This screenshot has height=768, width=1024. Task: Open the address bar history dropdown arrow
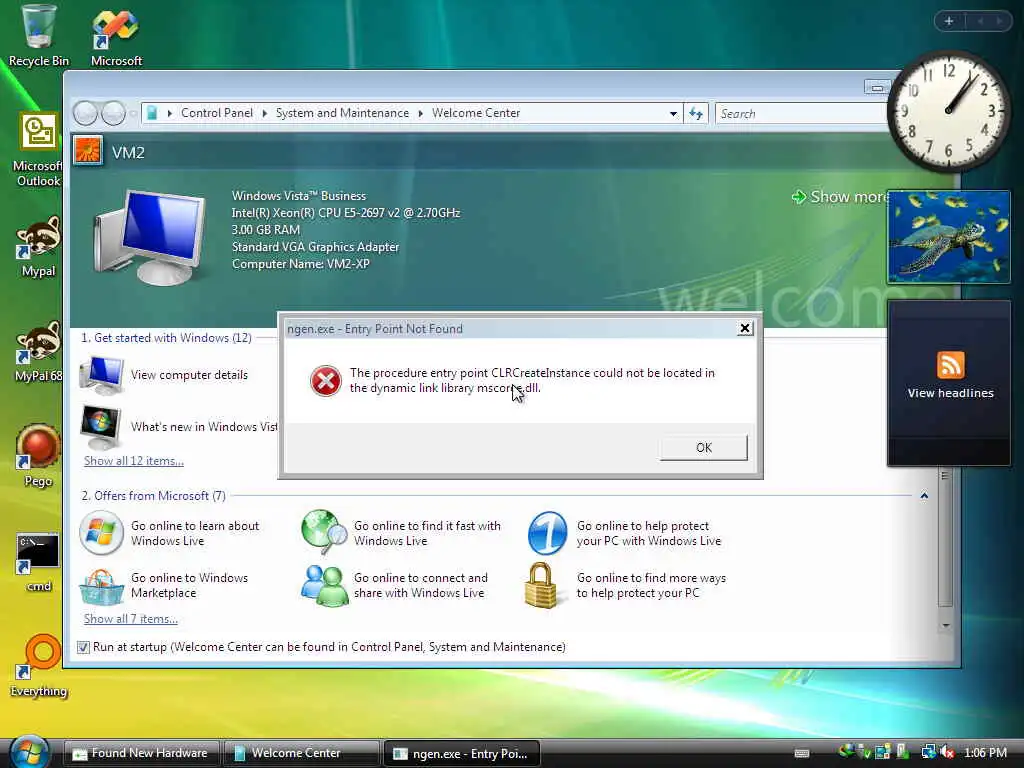coord(673,114)
